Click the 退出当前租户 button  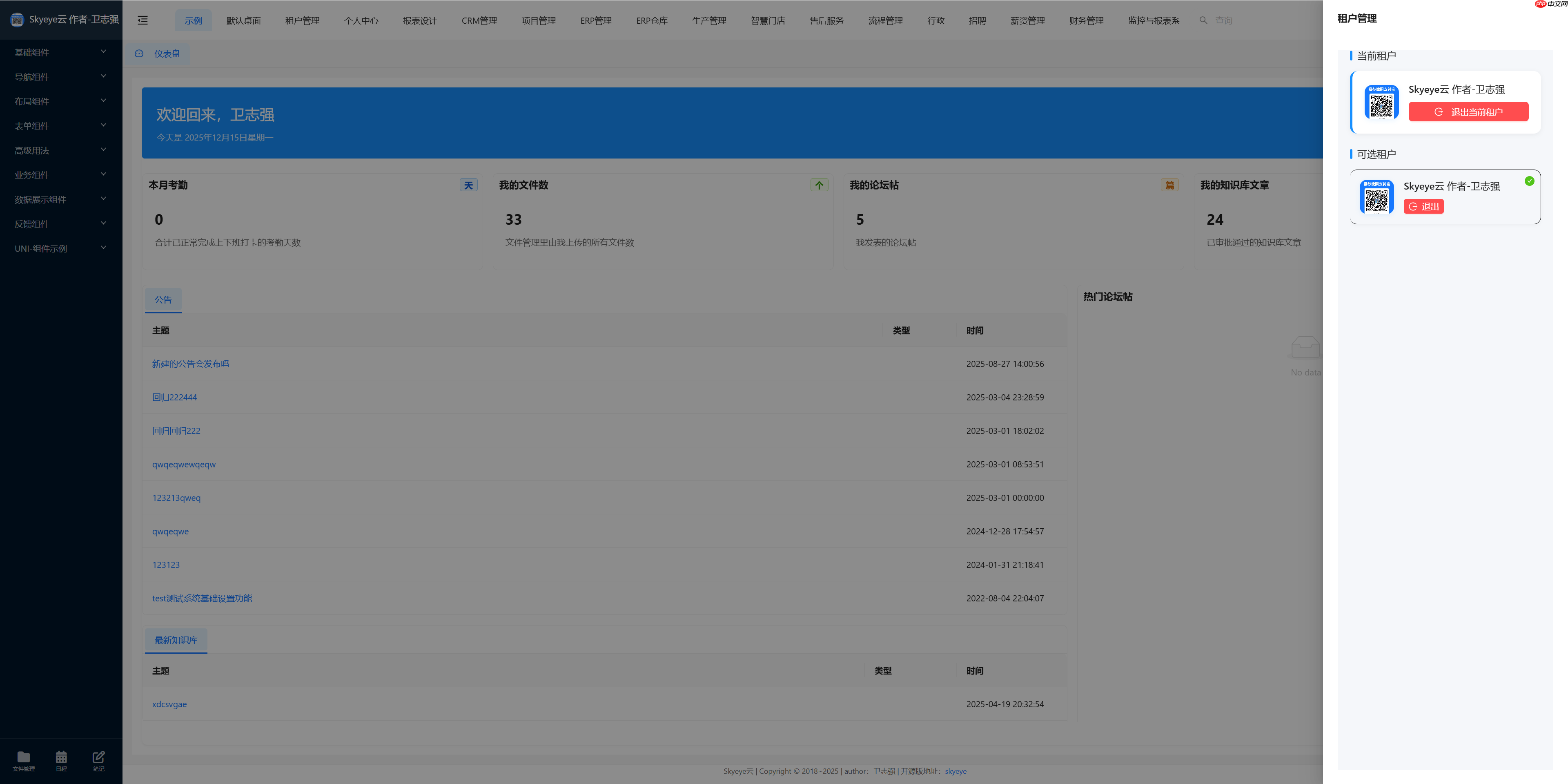pyautogui.click(x=1468, y=112)
